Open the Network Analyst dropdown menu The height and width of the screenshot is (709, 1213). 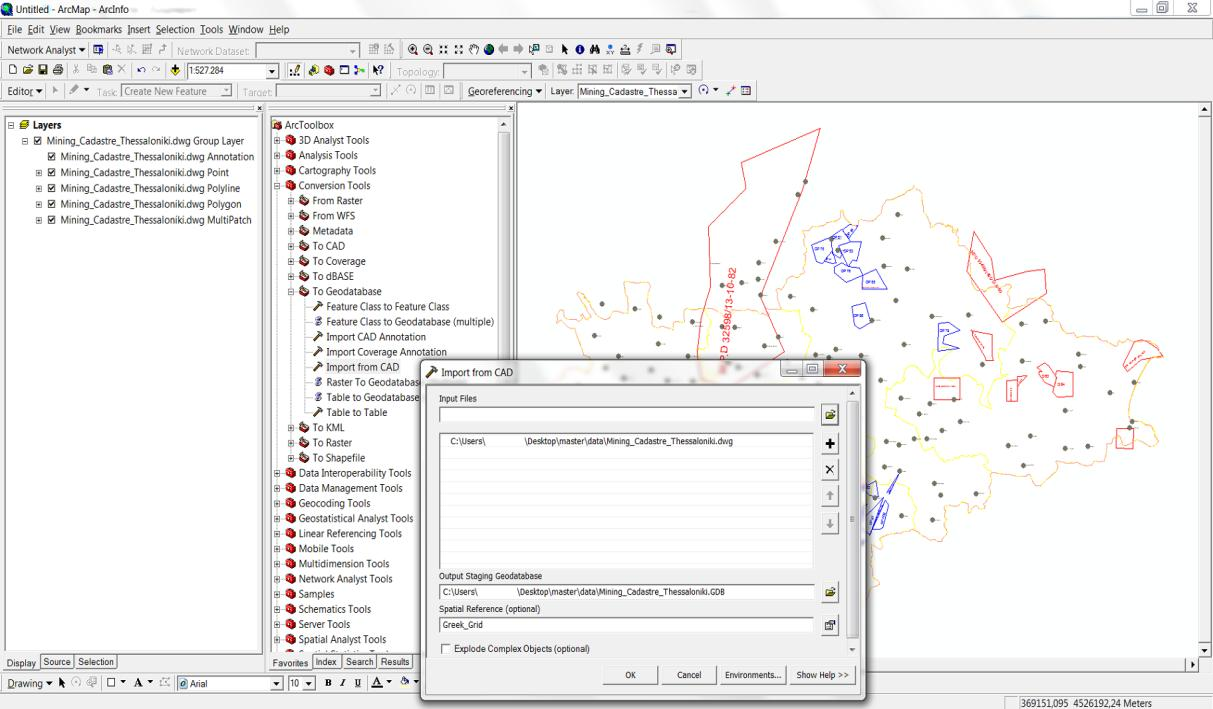(46, 50)
